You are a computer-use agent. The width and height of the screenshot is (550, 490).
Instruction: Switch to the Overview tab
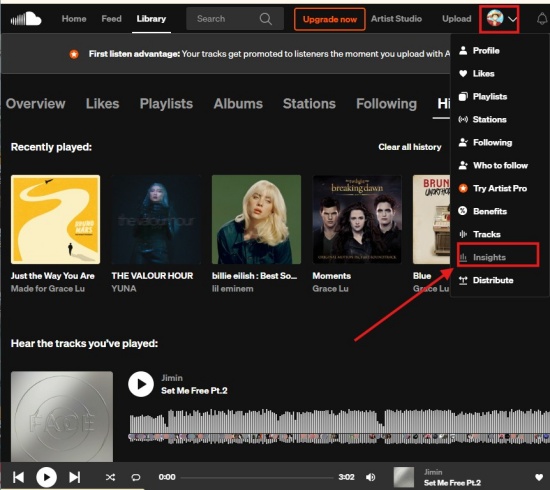[35, 104]
